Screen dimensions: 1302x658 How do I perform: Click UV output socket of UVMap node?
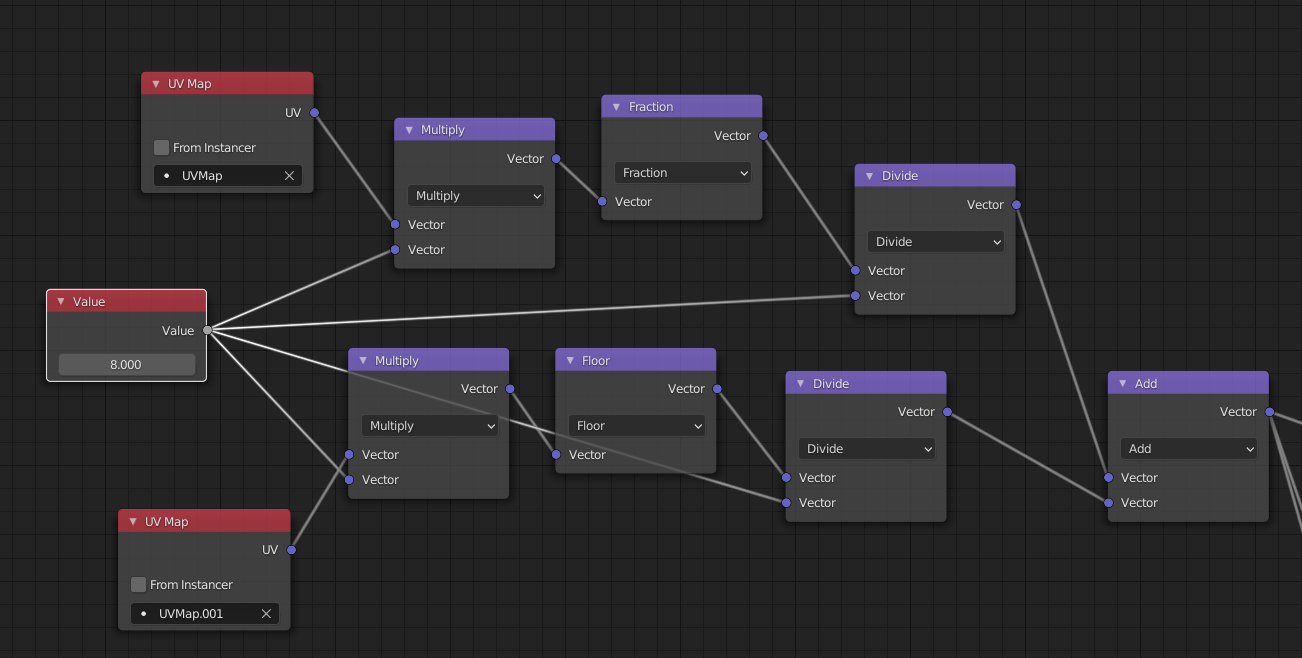(x=314, y=113)
